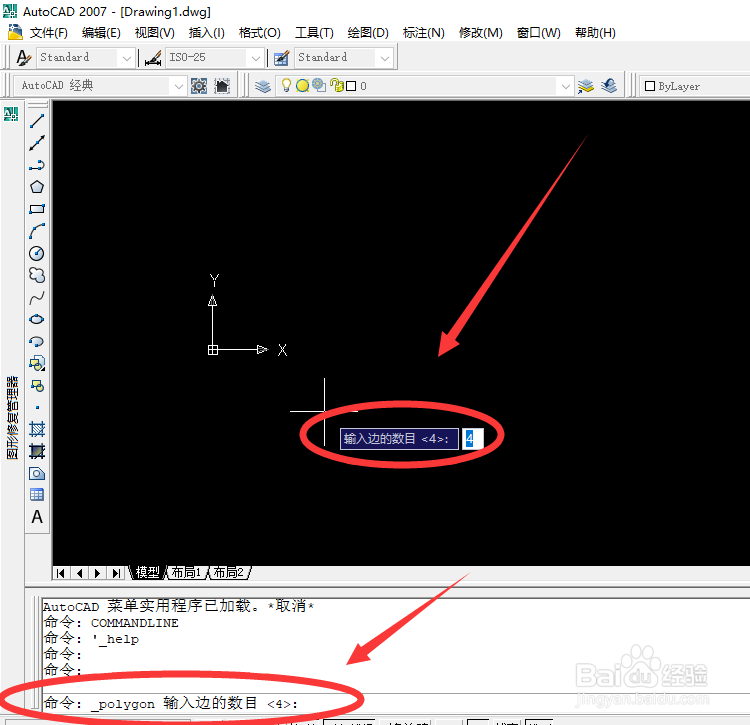Select the Region tool
This screenshot has width=750, height=725.
click(x=37, y=473)
